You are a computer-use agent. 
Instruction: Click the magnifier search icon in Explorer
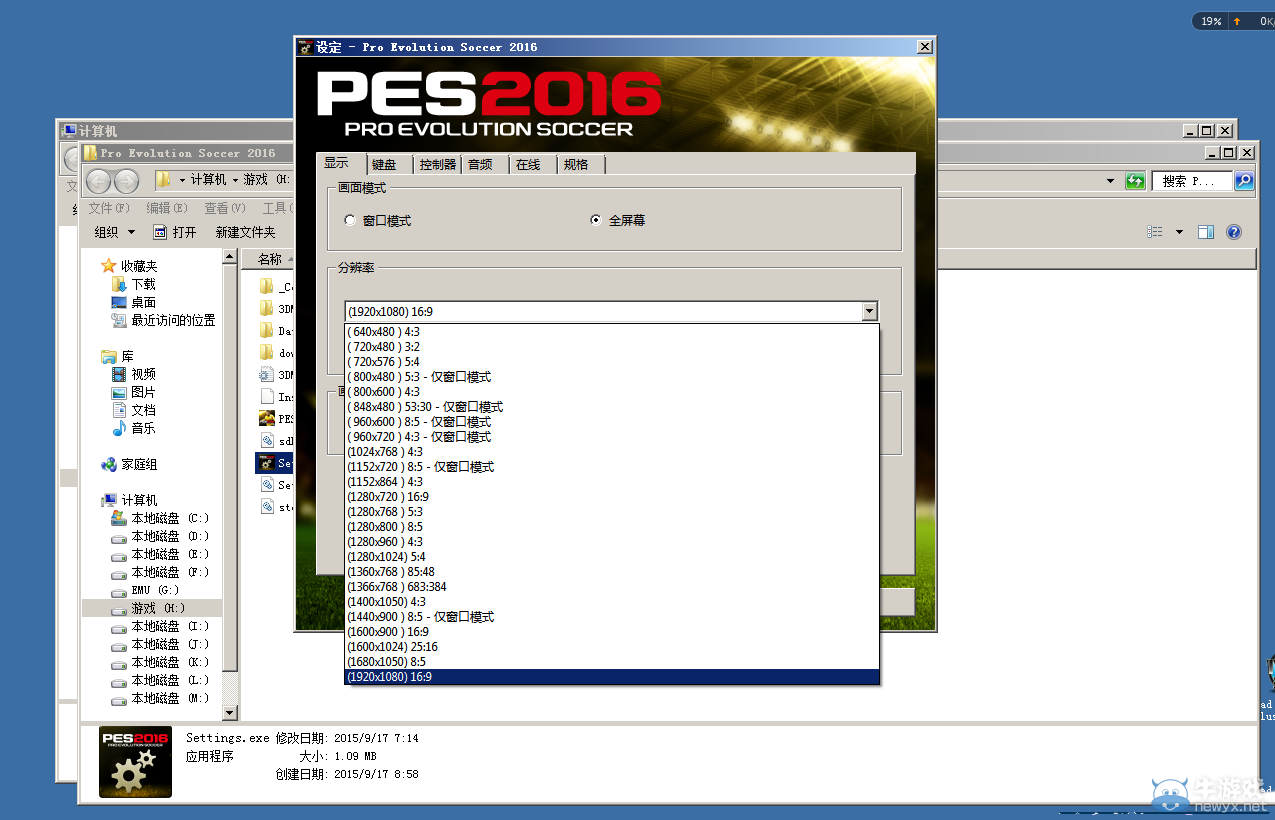1244,181
